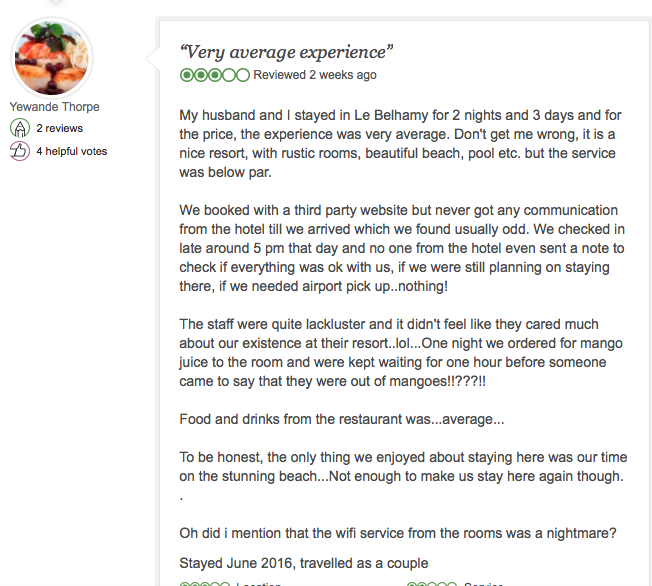The width and height of the screenshot is (652, 586).
Task: Click the Service rating bubbles at the bottom
Action: click(x=431, y=584)
